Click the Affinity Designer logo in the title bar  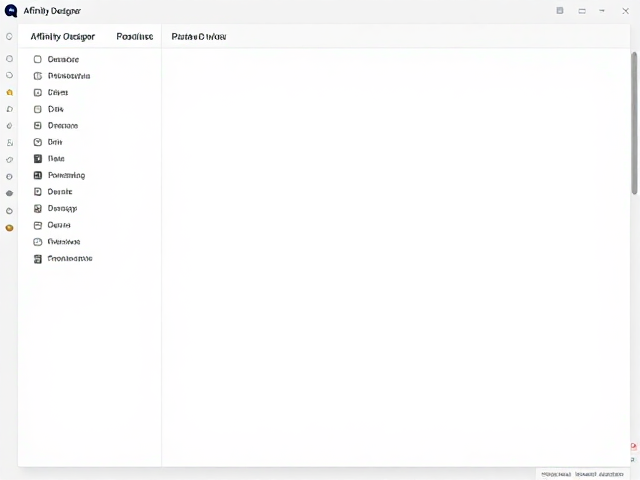point(11,11)
